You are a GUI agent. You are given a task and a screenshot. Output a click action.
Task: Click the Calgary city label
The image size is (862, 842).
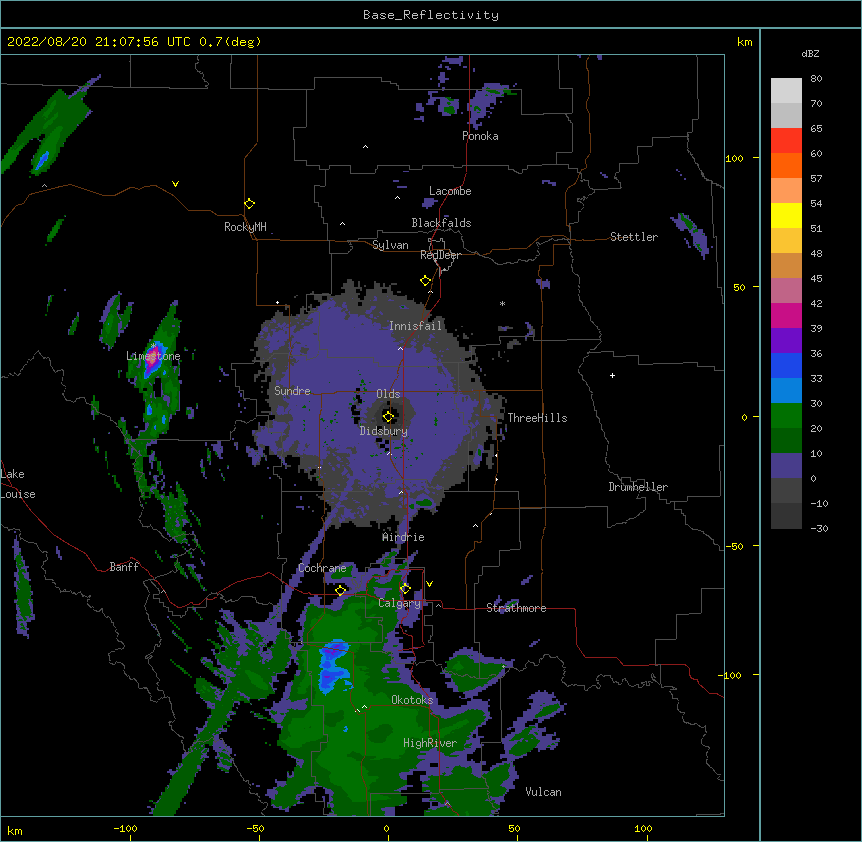(x=400, y=603)
